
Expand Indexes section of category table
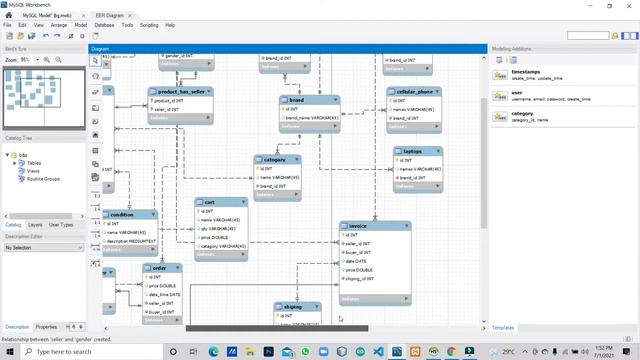point(296,194)
